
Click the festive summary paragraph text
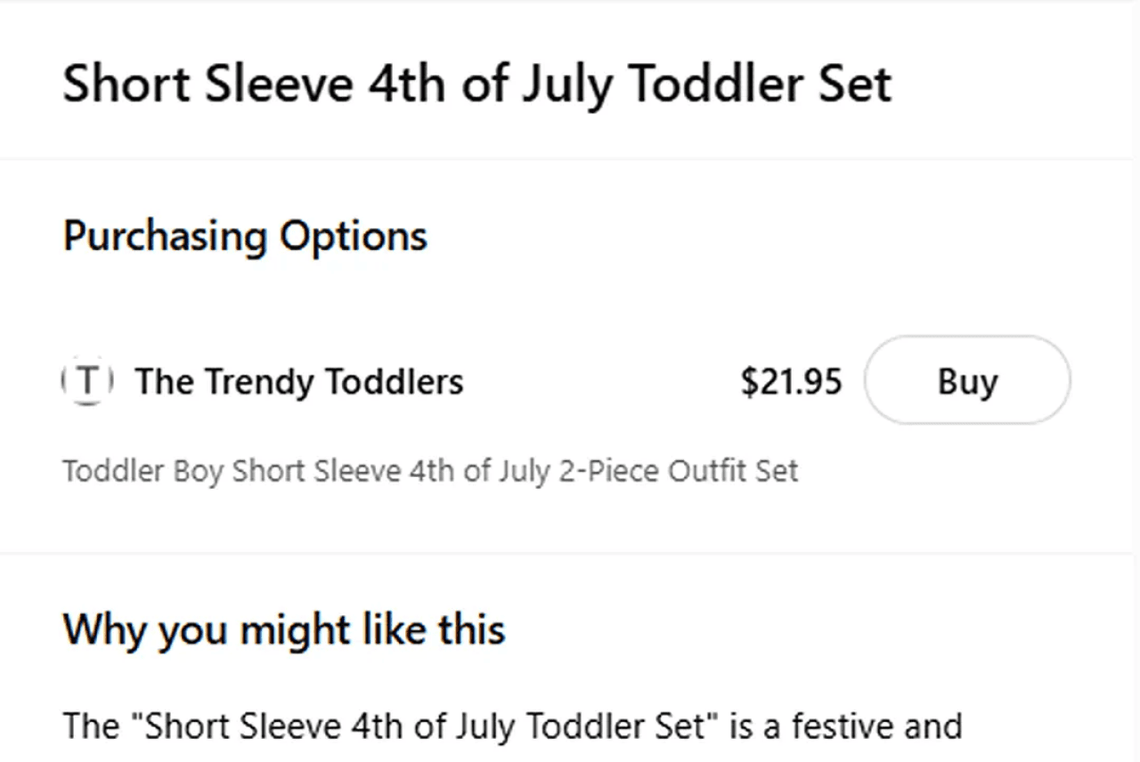point(512,725)
